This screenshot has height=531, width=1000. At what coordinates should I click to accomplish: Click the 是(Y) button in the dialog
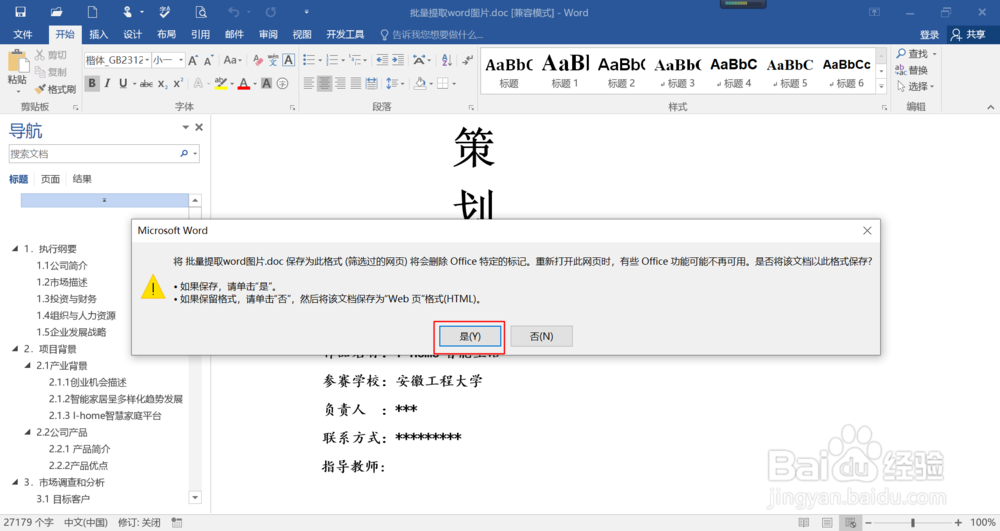(x=470, y=336)
